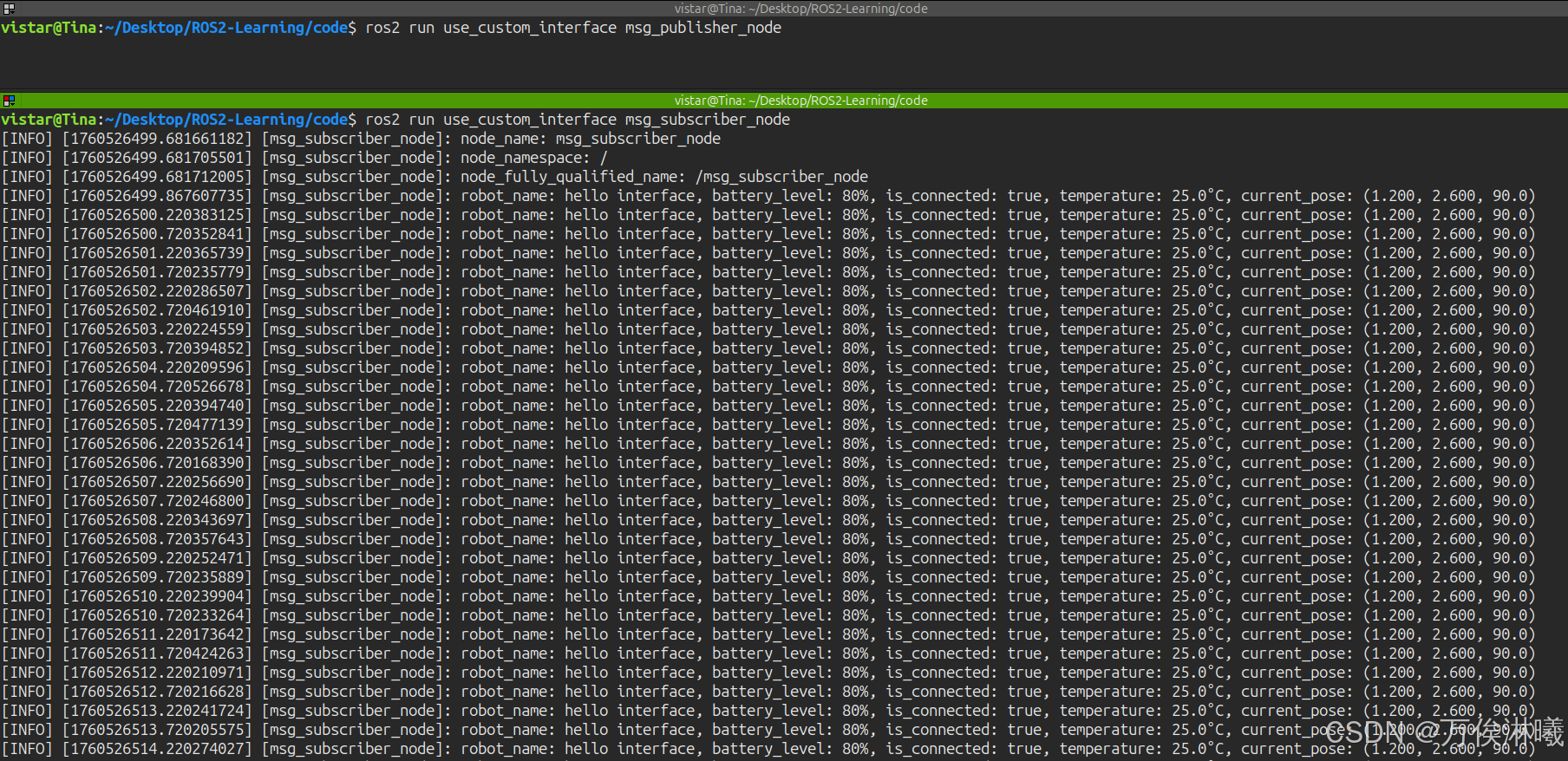Open the top pane's terminal group icon
Viewport: 1568px width, 761px height.
[x=9, y=9]
